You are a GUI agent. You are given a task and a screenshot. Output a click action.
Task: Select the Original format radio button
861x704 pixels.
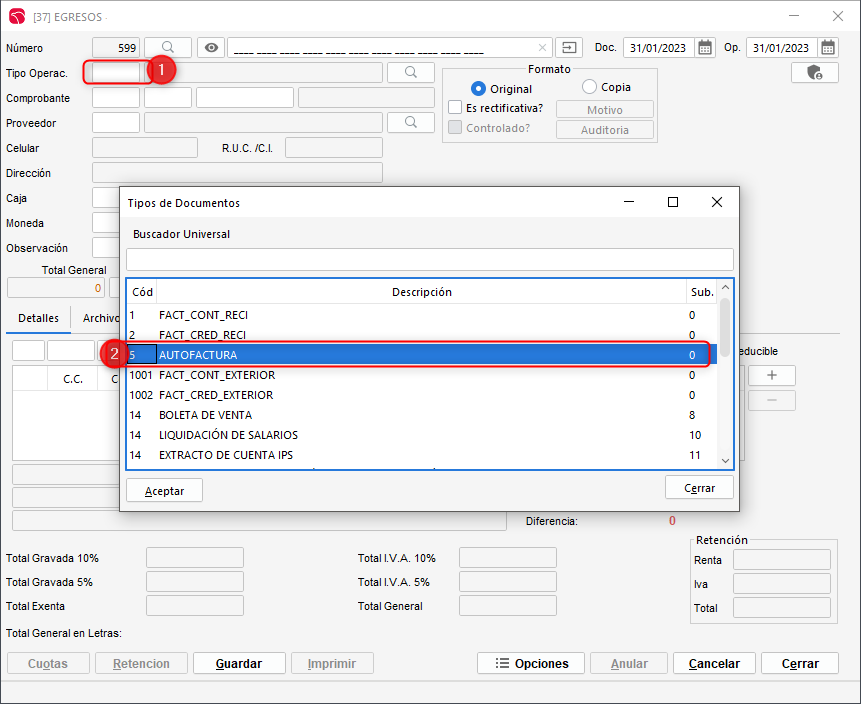[478, 89]
